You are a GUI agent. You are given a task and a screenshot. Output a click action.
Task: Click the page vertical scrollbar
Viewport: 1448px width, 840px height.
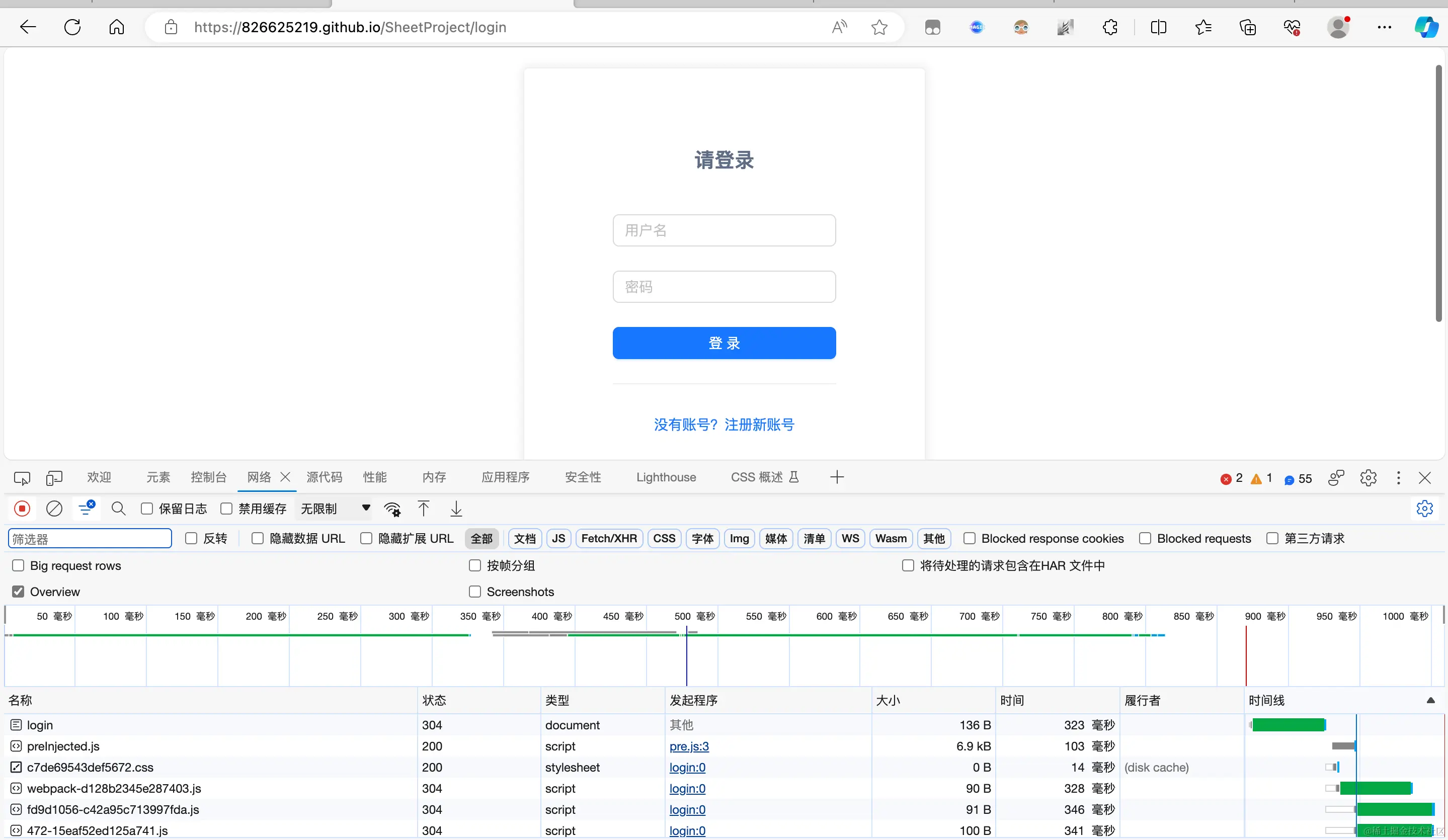tap(1439, 194)
